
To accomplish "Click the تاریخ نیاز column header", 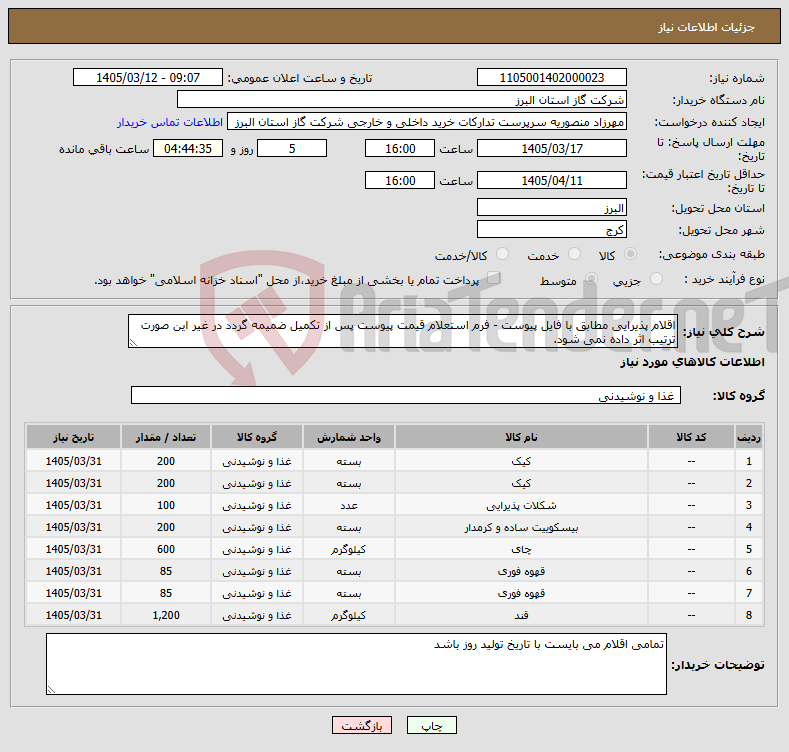I will pos(73,437).
